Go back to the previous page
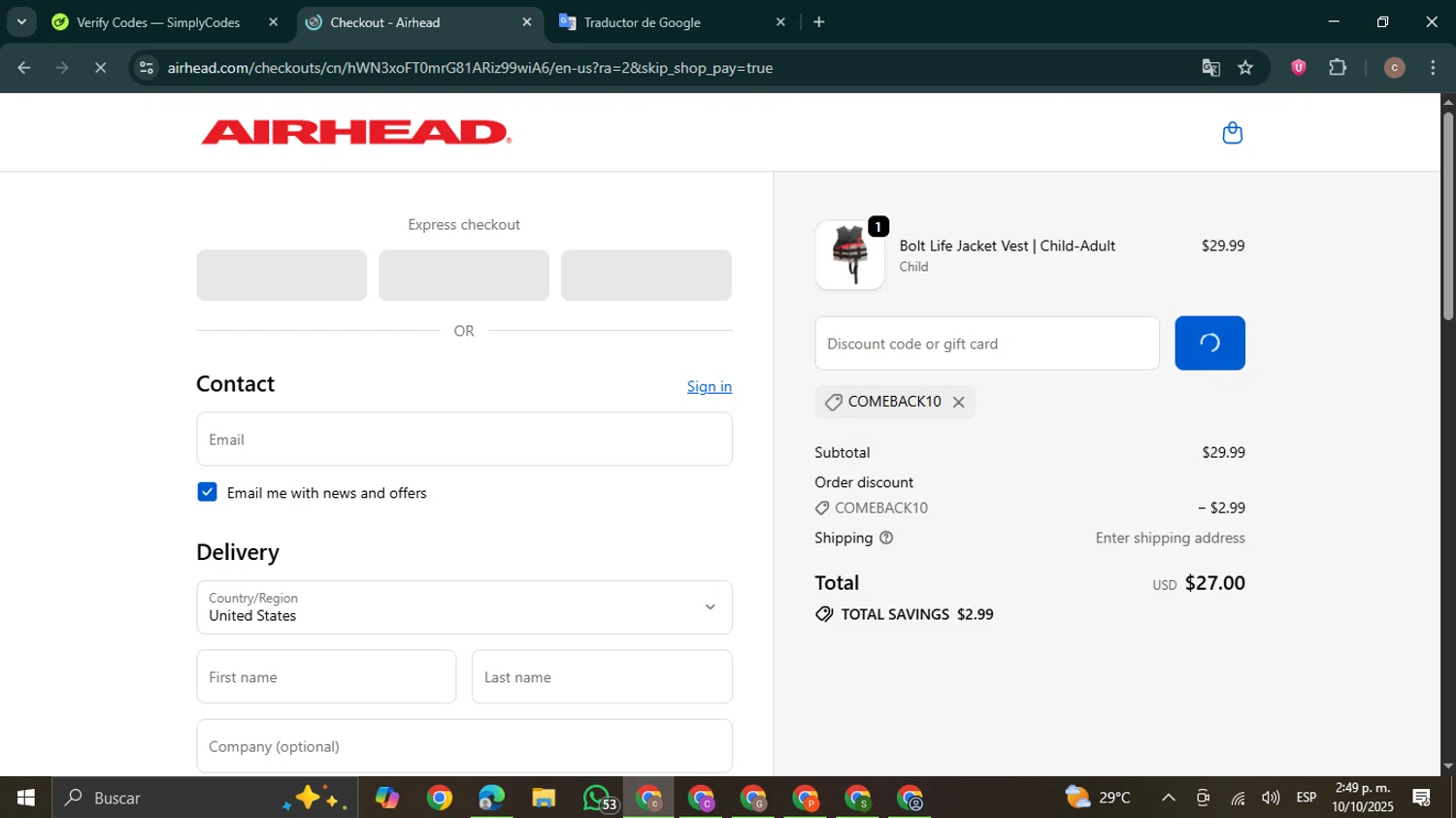1456x818 pixels. coord(24,68)
